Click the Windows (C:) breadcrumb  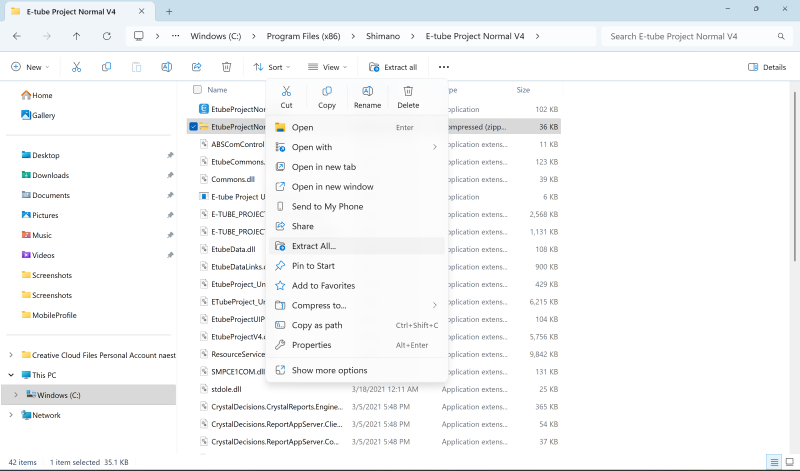pyautogui.click(x=216, y=36)
